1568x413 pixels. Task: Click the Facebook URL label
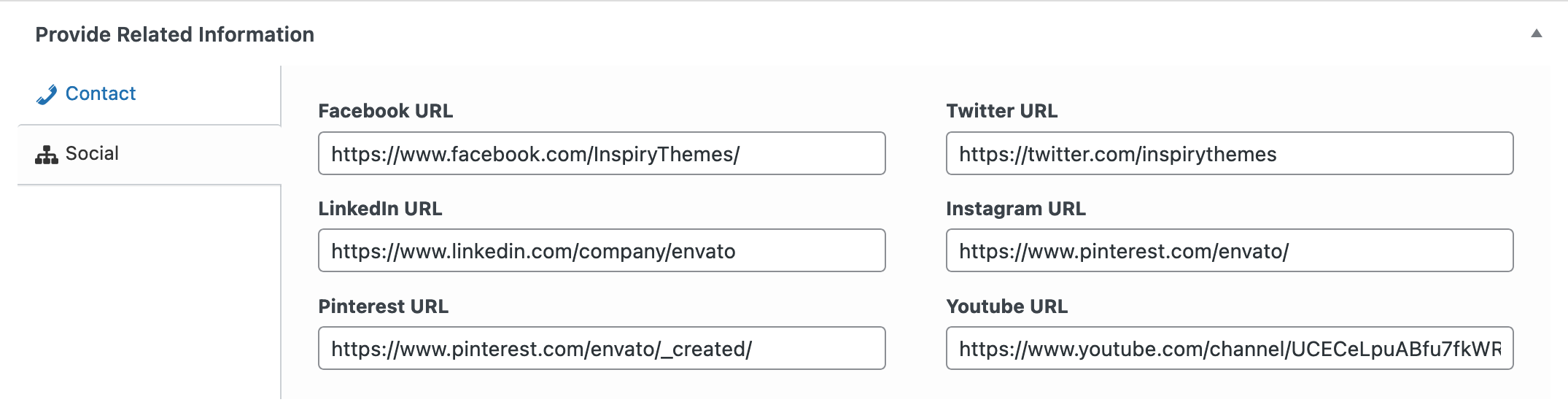(386, 111)
